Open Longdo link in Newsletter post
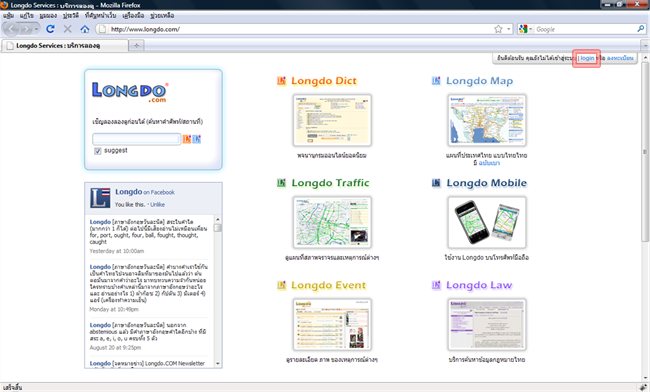The height and width of the screenshot is (392, 650). [x=100, y=363]
